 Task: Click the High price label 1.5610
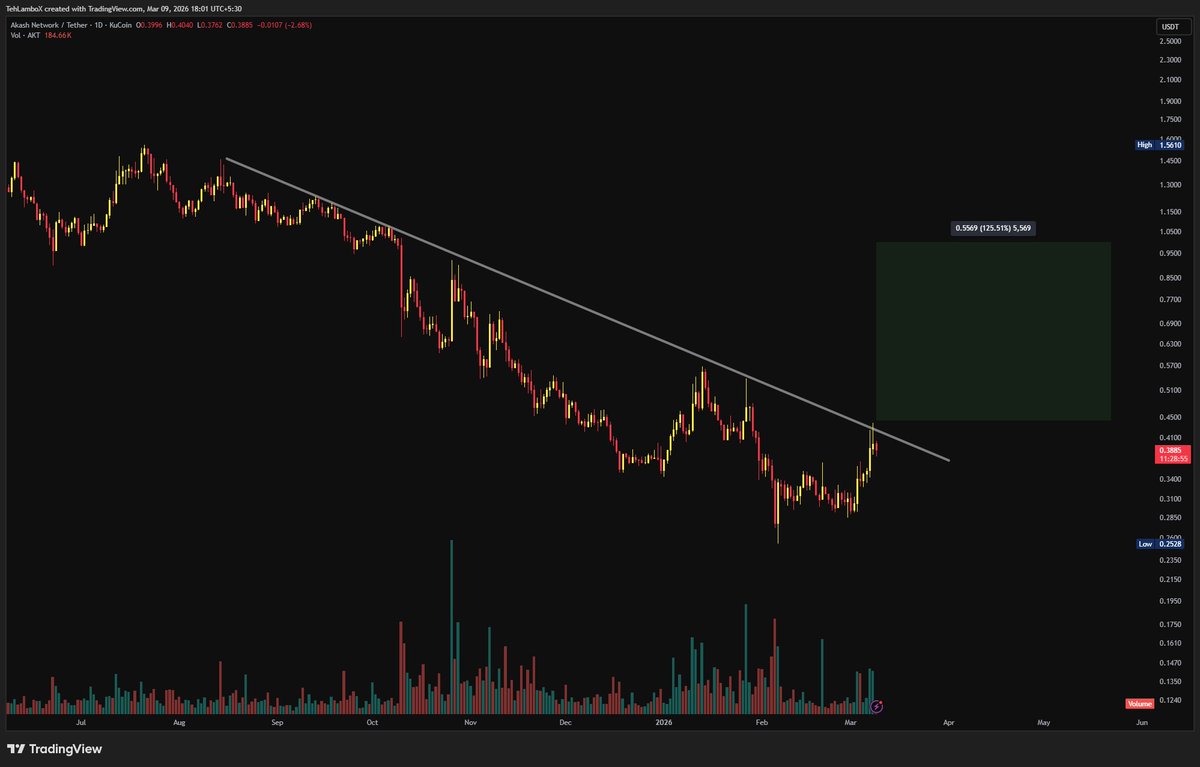(x=1158, y=145)
